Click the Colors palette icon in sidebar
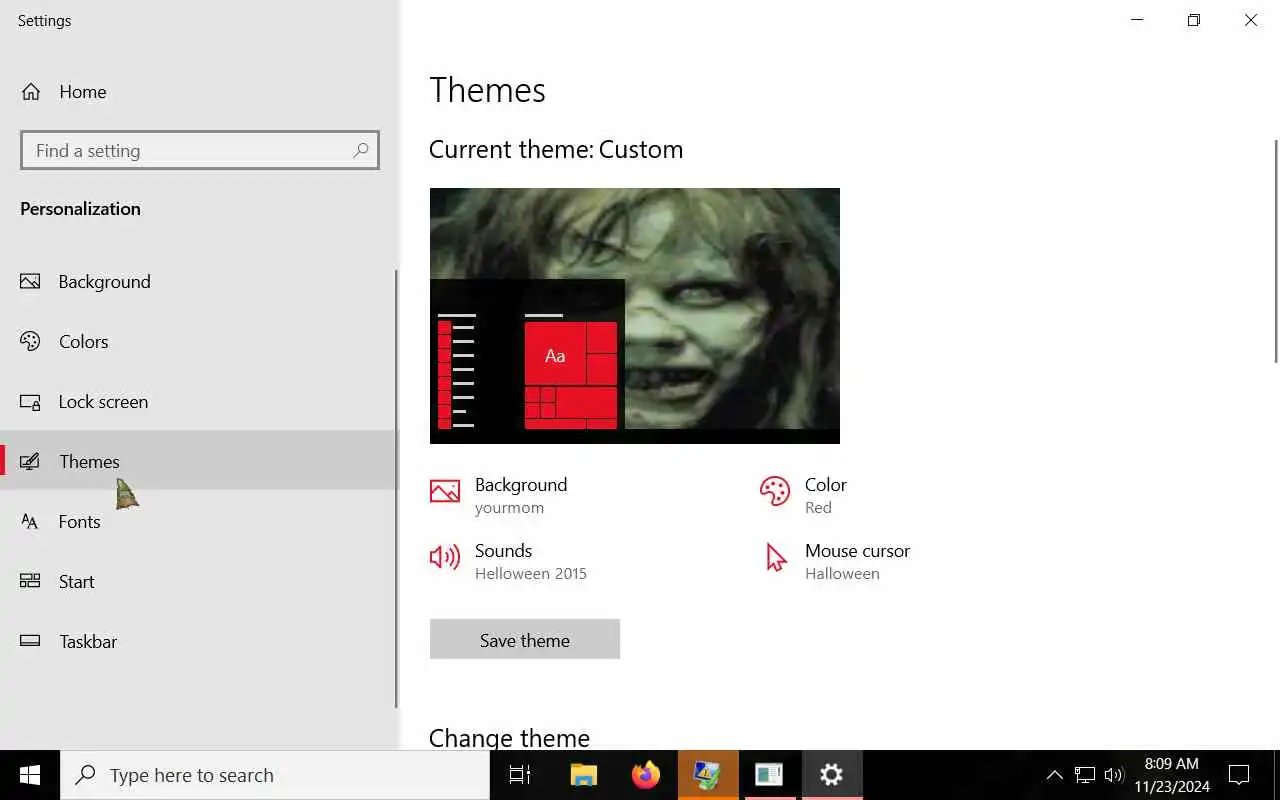 pos(30,342)
